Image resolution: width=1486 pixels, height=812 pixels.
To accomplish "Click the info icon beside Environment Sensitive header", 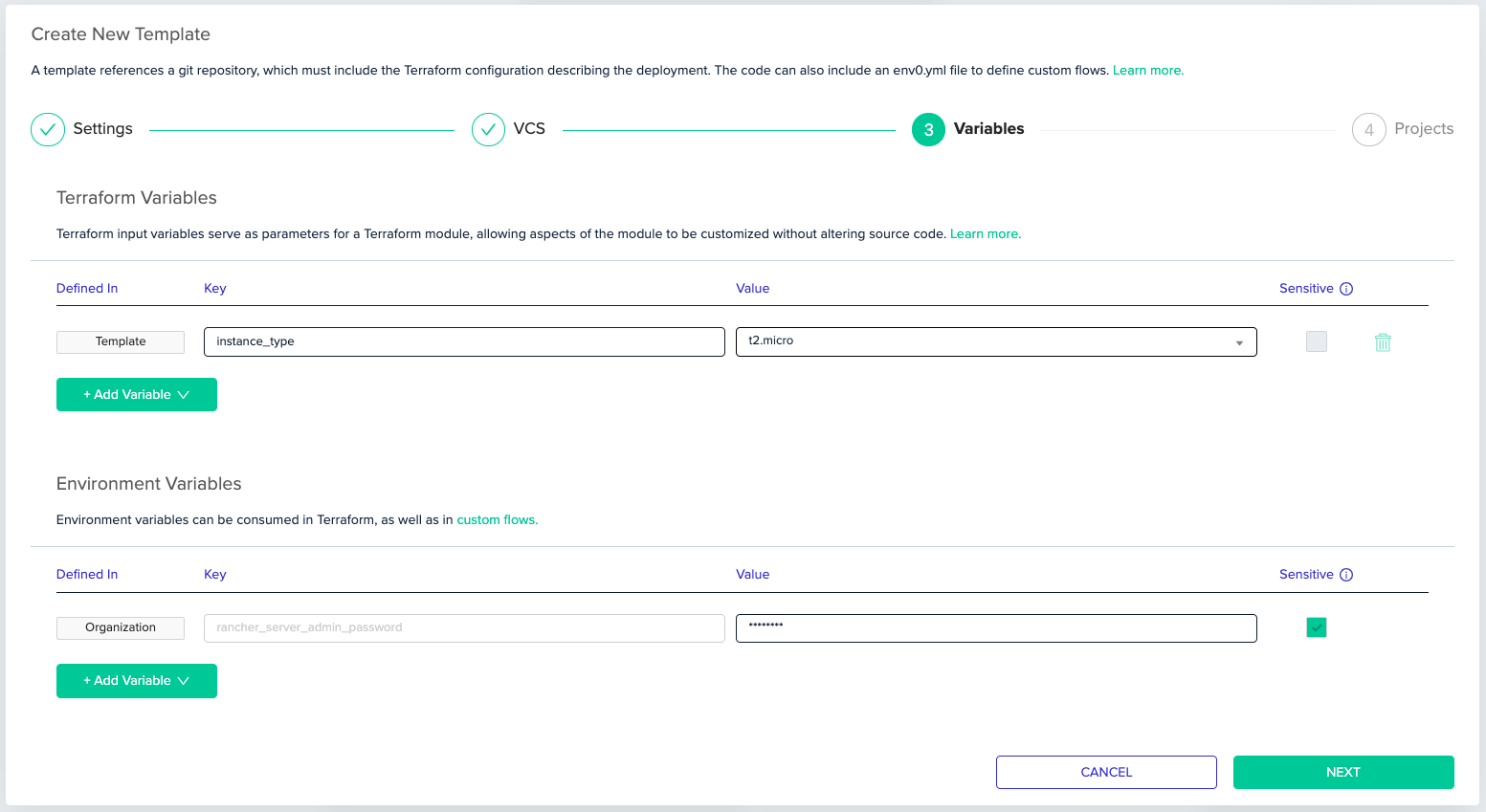I will [1347, 574].
